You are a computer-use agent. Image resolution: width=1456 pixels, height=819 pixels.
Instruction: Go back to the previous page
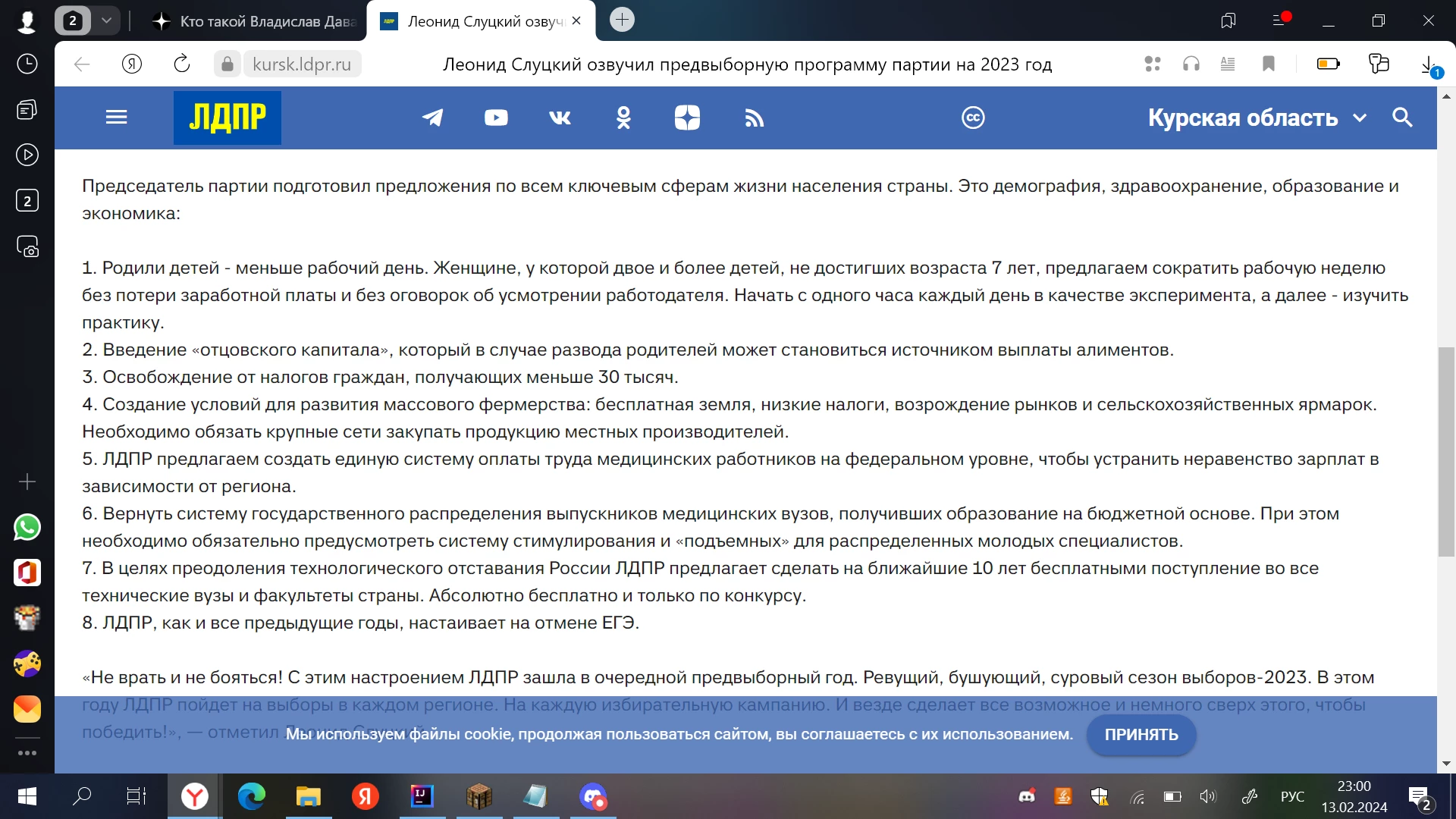[82, 64]
